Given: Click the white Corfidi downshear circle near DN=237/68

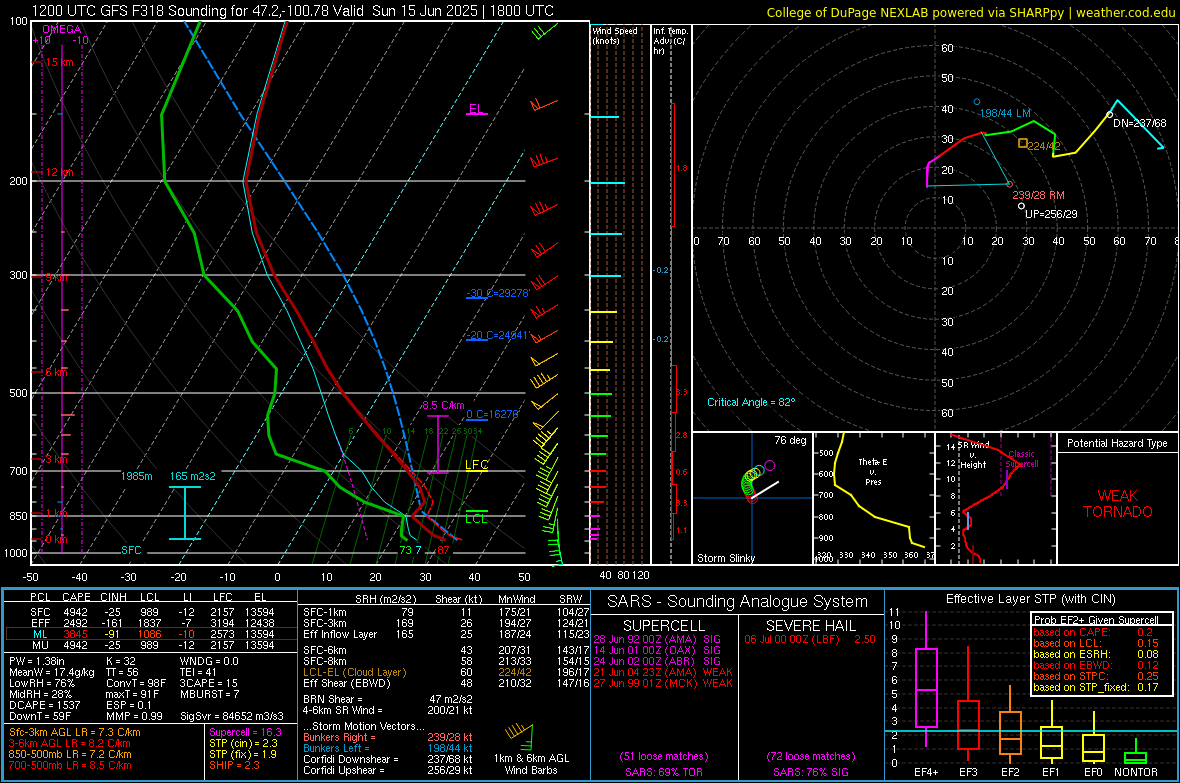Looking at the screenshot, I should point(1109,115).
